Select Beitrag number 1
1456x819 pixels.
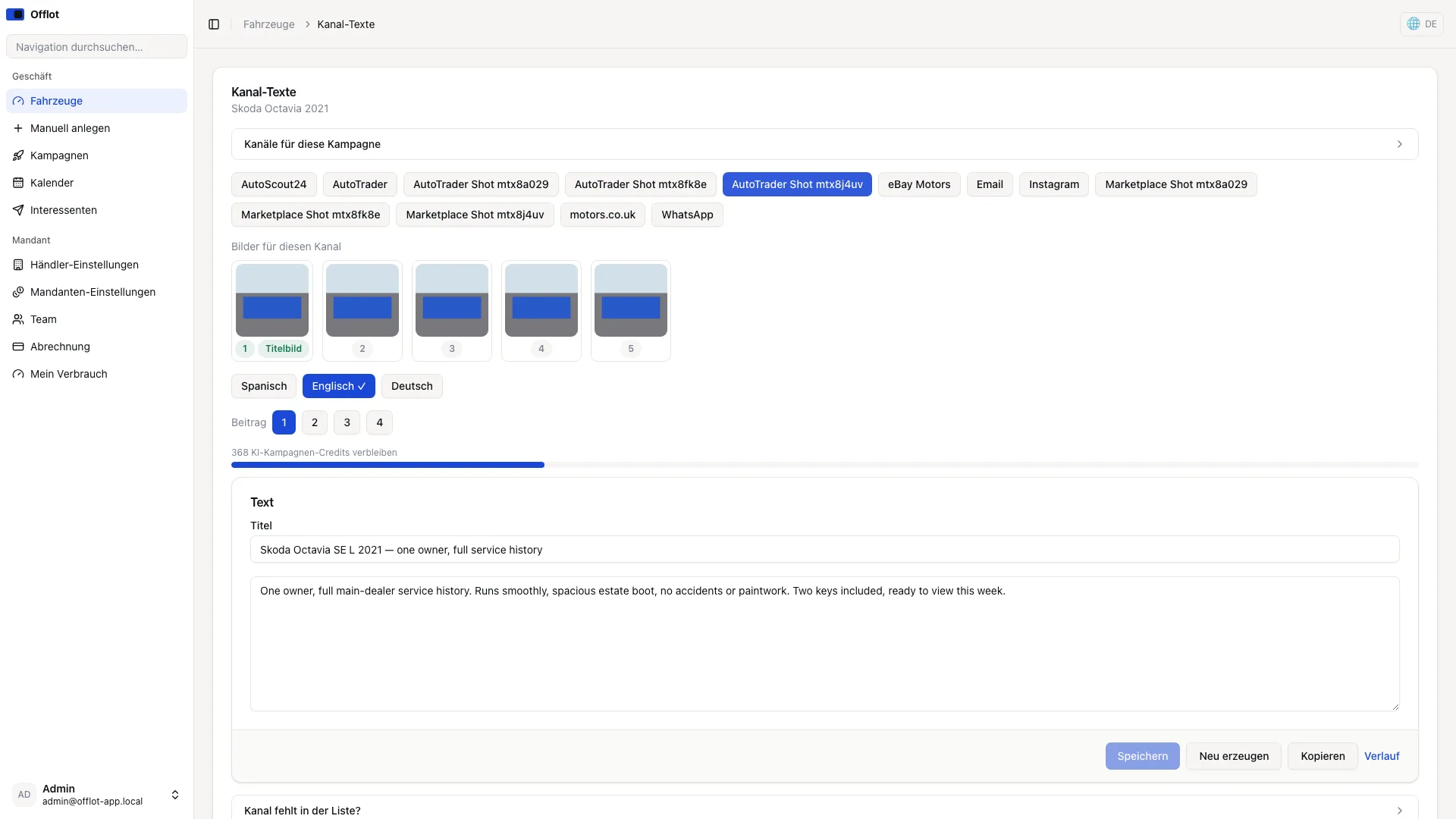(284, 422)
